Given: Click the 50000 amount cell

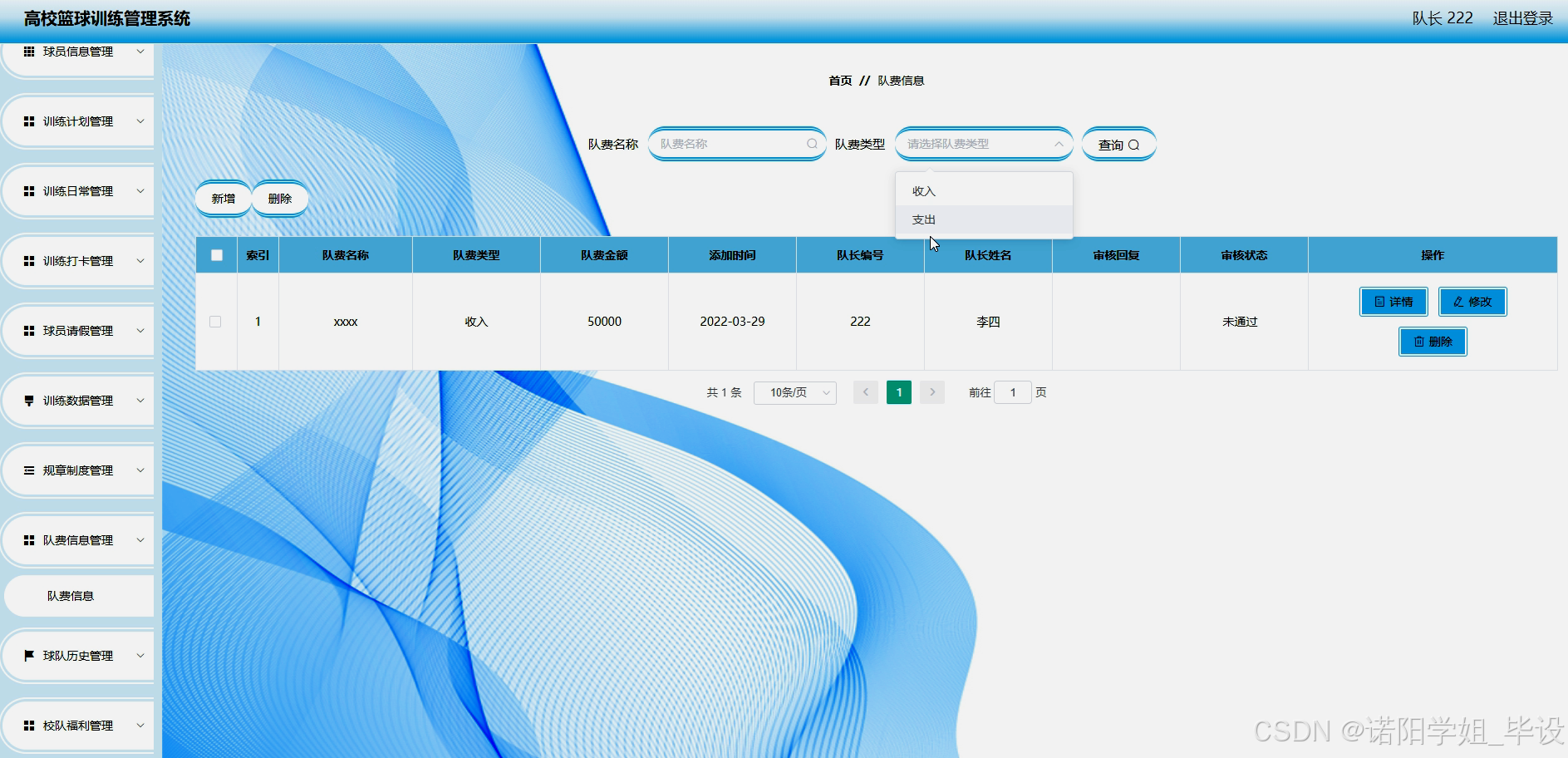Looking at the screenshot, I should coord(604,322).
